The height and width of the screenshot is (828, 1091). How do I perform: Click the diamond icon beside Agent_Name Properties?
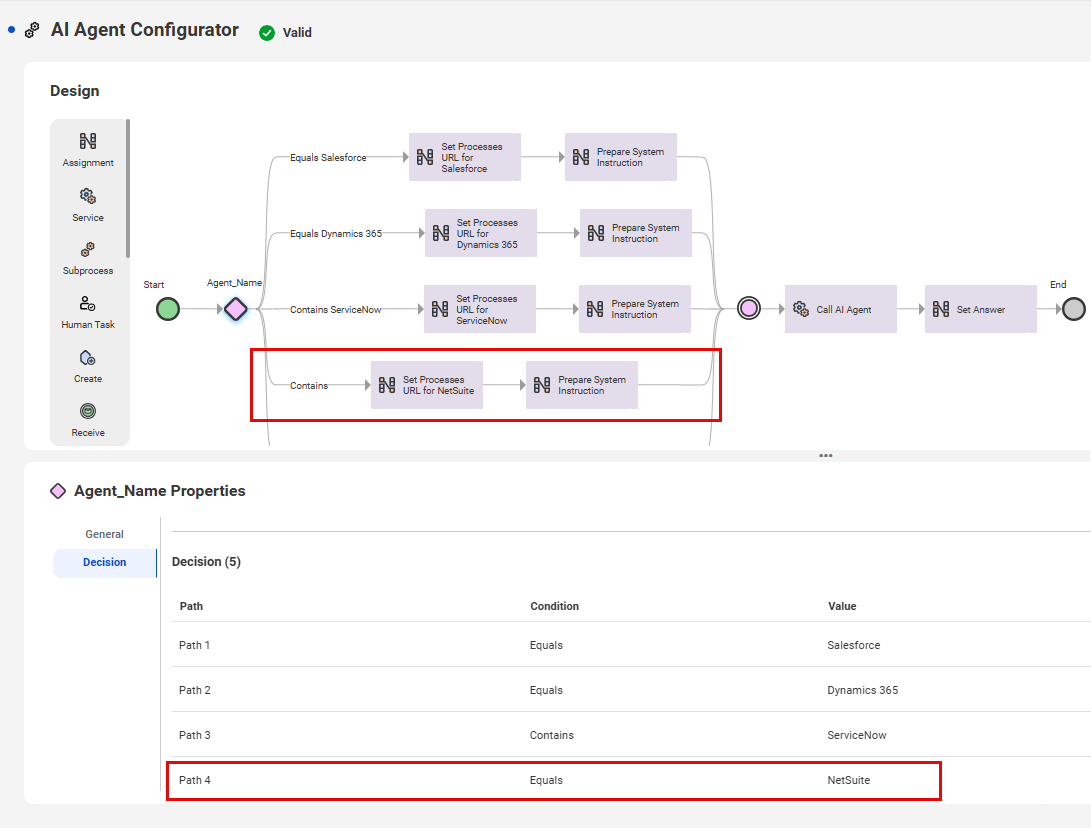(58, 491)
